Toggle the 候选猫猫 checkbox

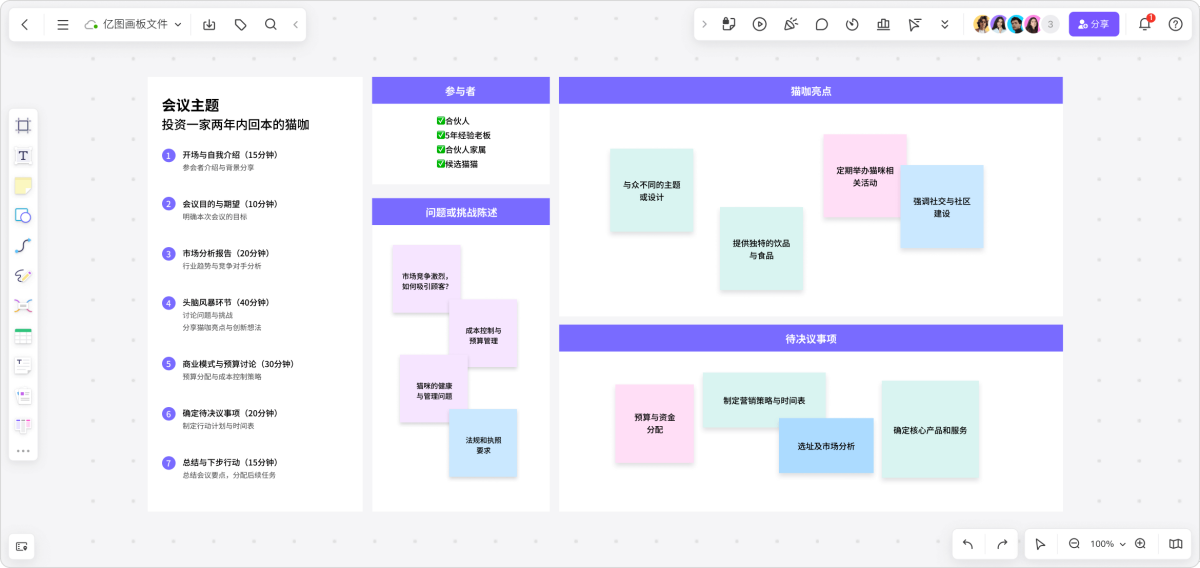coord(441,164)
